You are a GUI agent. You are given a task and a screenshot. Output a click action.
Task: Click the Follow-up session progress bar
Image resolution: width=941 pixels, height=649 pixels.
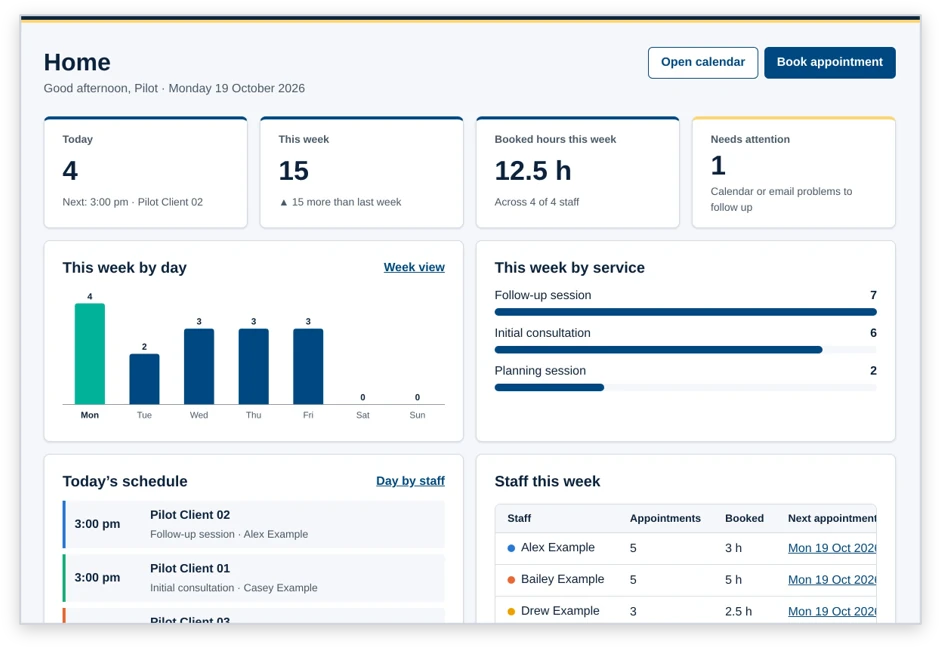click(685, 312)
